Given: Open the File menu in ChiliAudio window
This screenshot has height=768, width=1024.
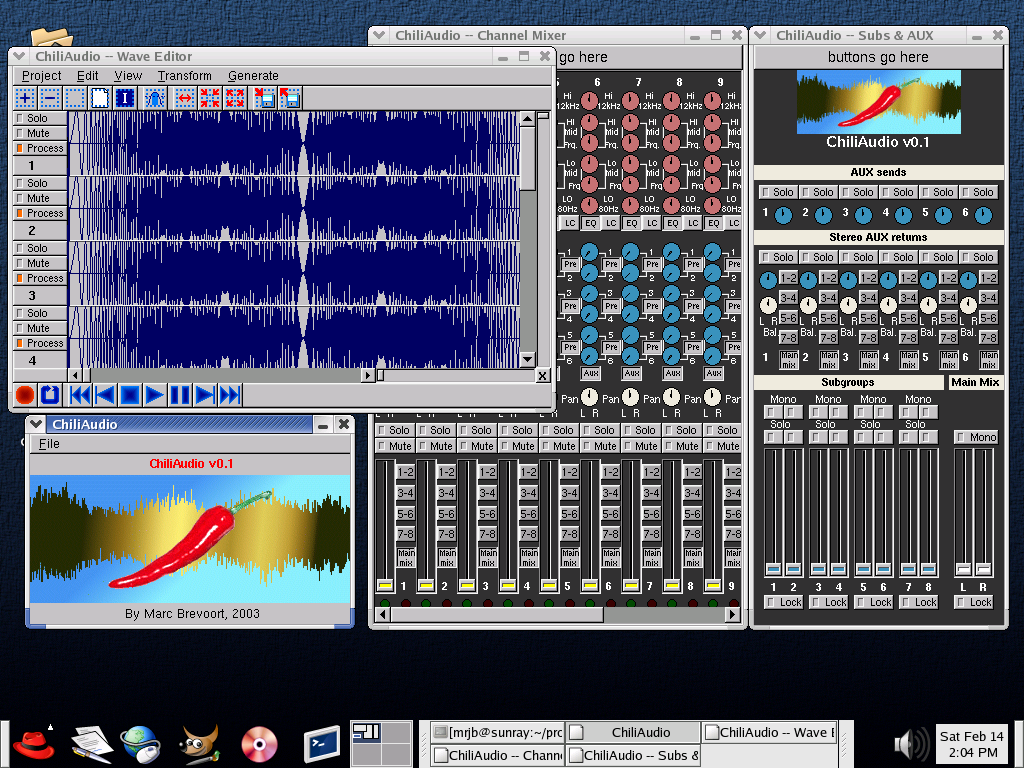Looking at the screenshot, I should (49, 444).
